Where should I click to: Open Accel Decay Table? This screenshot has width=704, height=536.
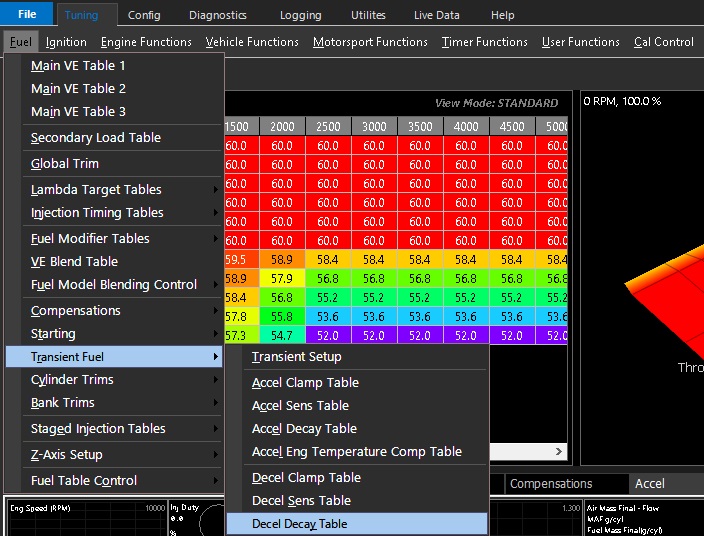tap(357, 428)
